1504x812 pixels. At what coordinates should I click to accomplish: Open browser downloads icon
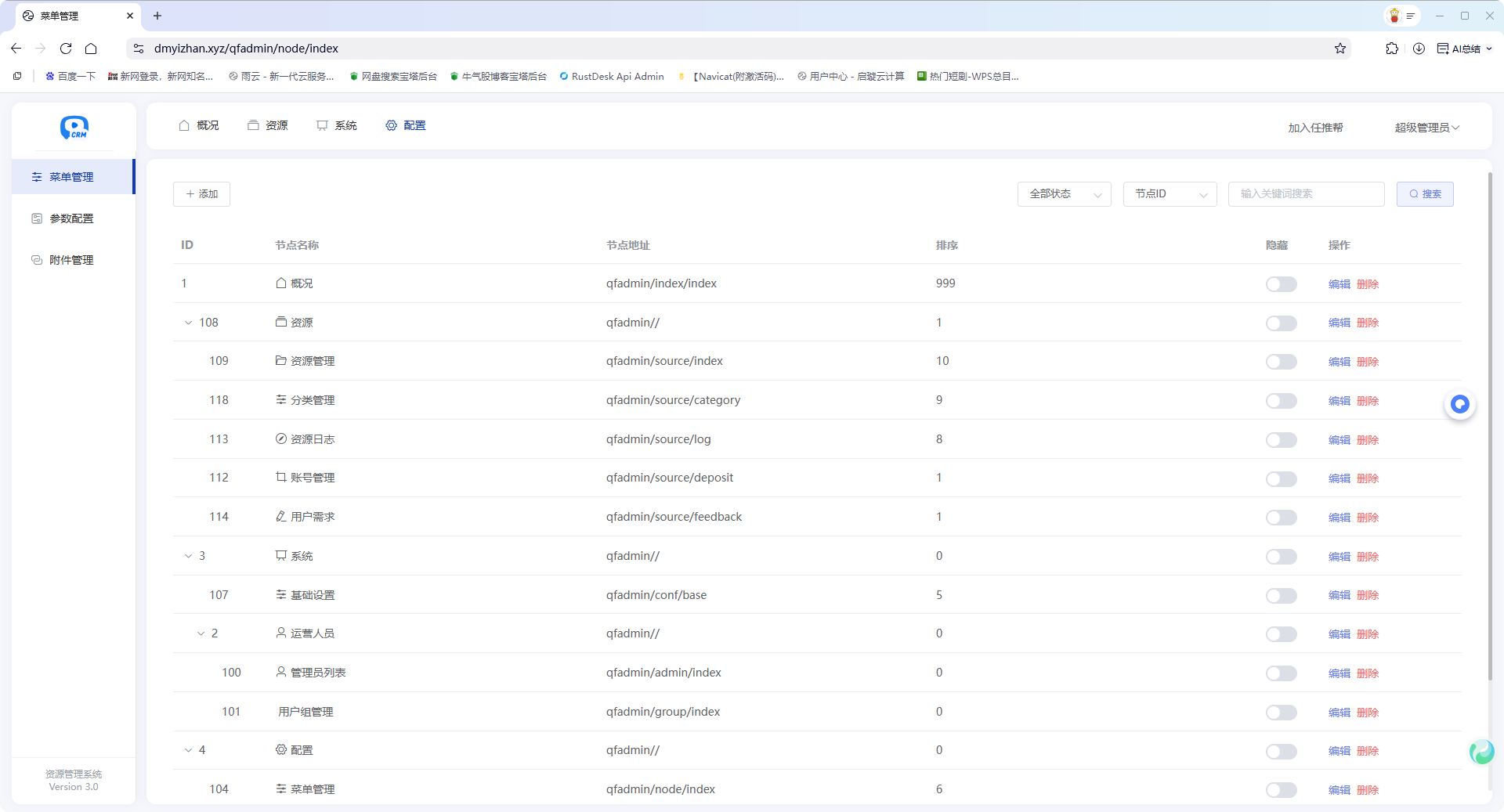[1419, 49]
